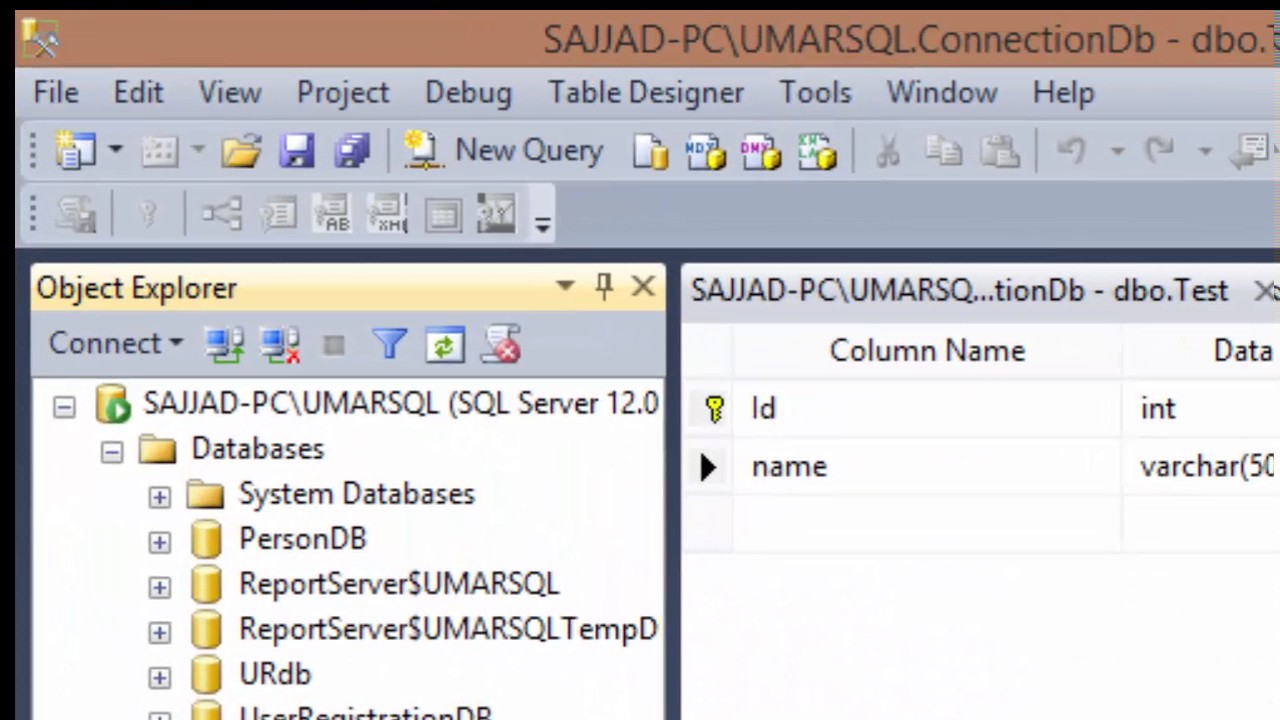Toggle auto-hide pin on Object Explorer

(x=604, y=287)
